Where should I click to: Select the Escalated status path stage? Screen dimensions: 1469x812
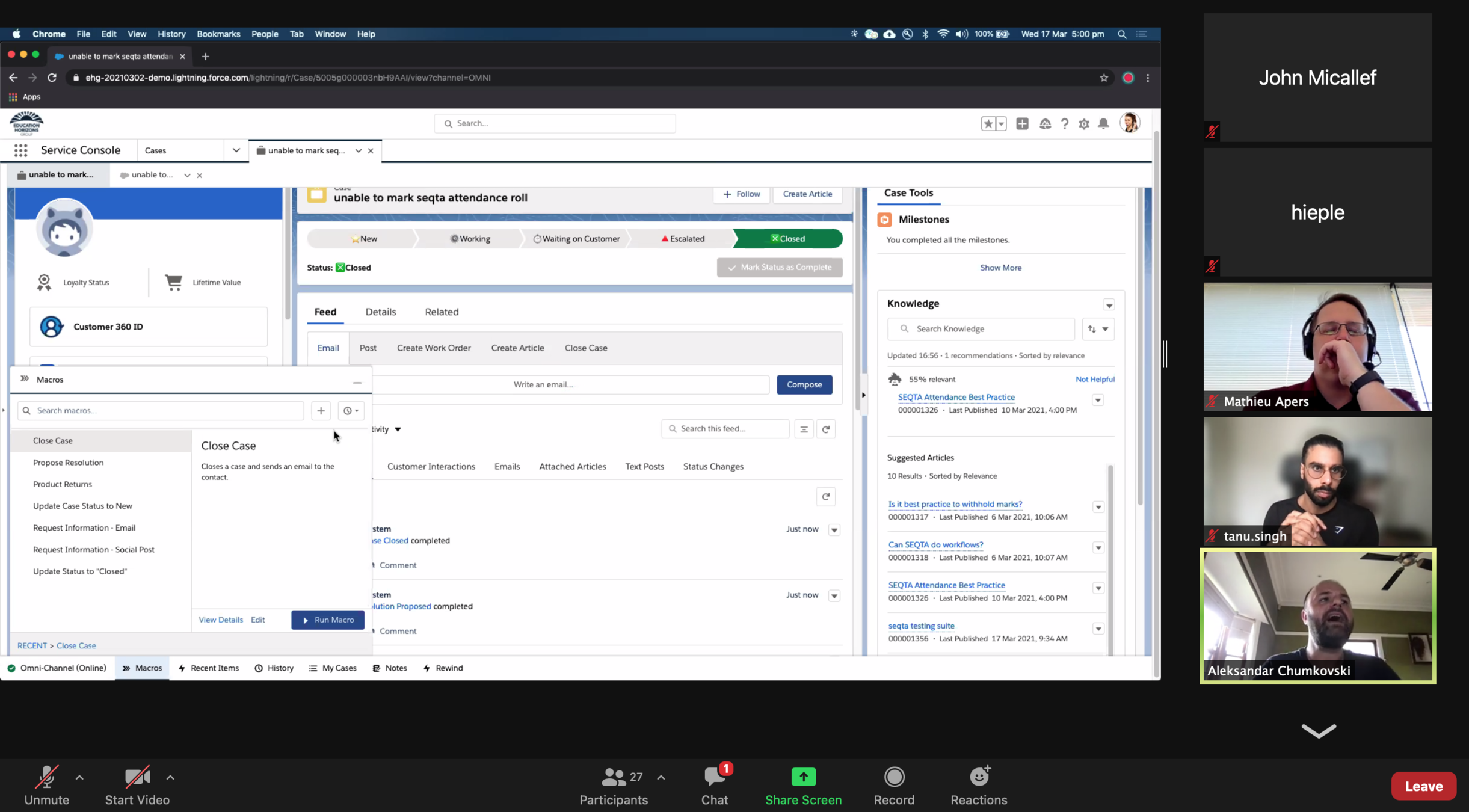coord(683,239)
